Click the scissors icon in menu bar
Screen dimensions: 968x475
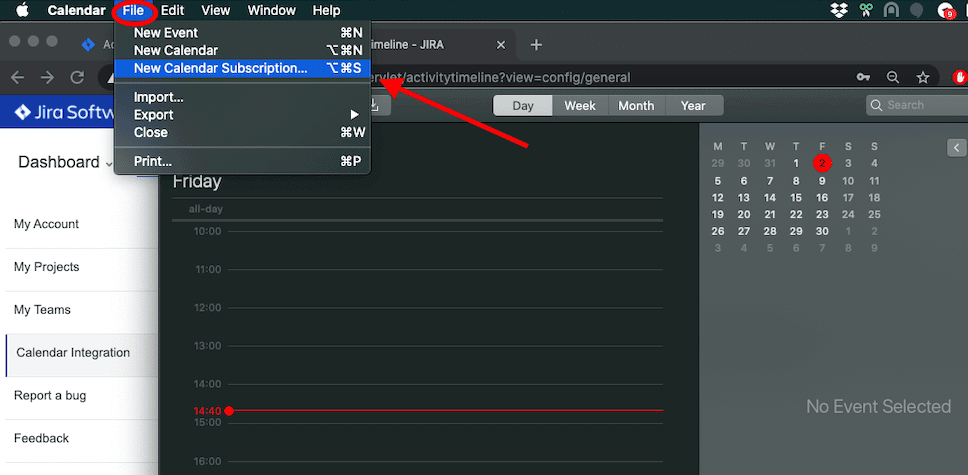(866, 10)
